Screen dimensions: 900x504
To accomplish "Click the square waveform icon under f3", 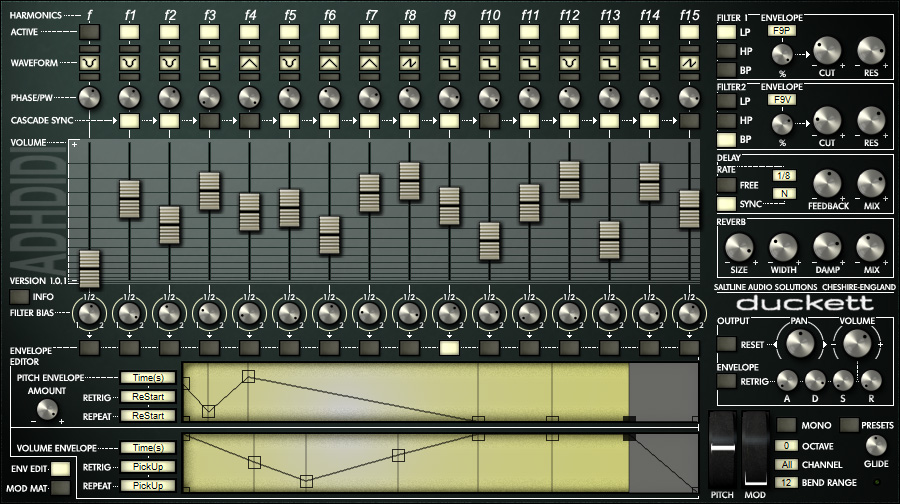I will [x=209, y=64].
